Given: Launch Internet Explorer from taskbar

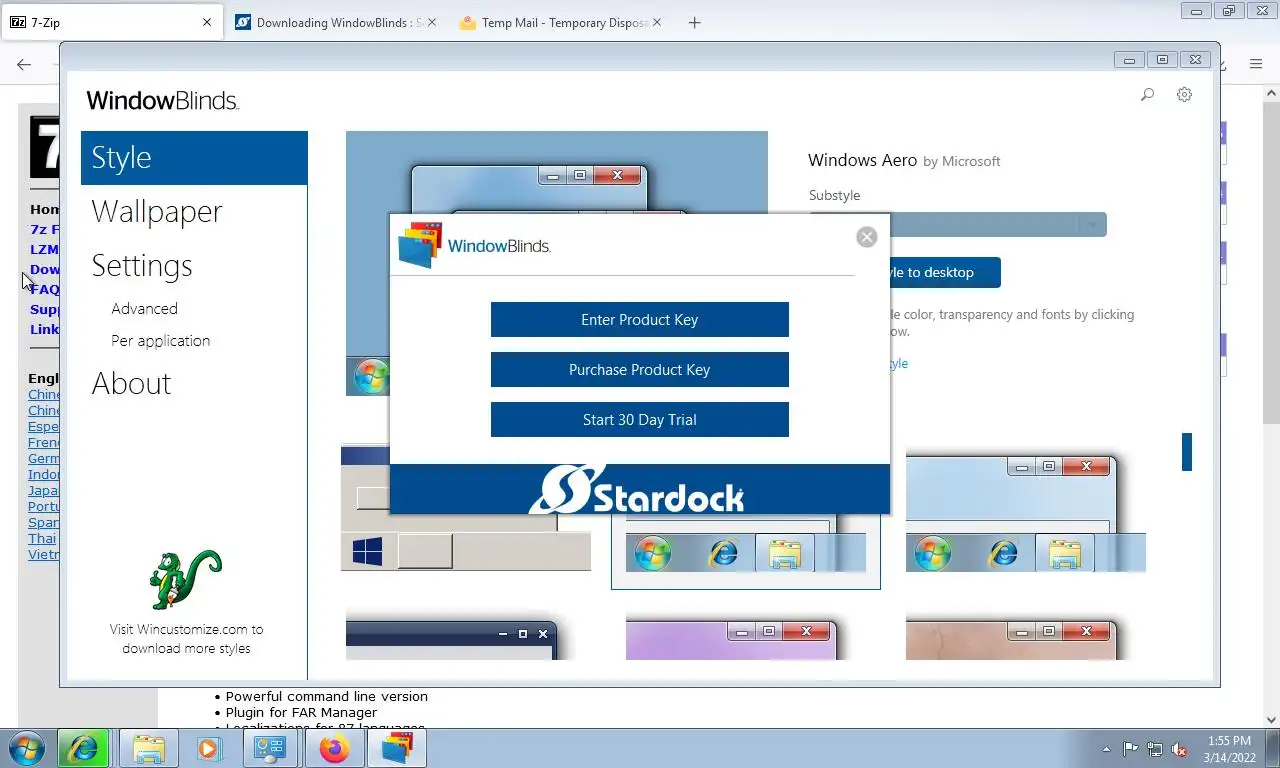Looking at the screenshot, I should 84,748.
